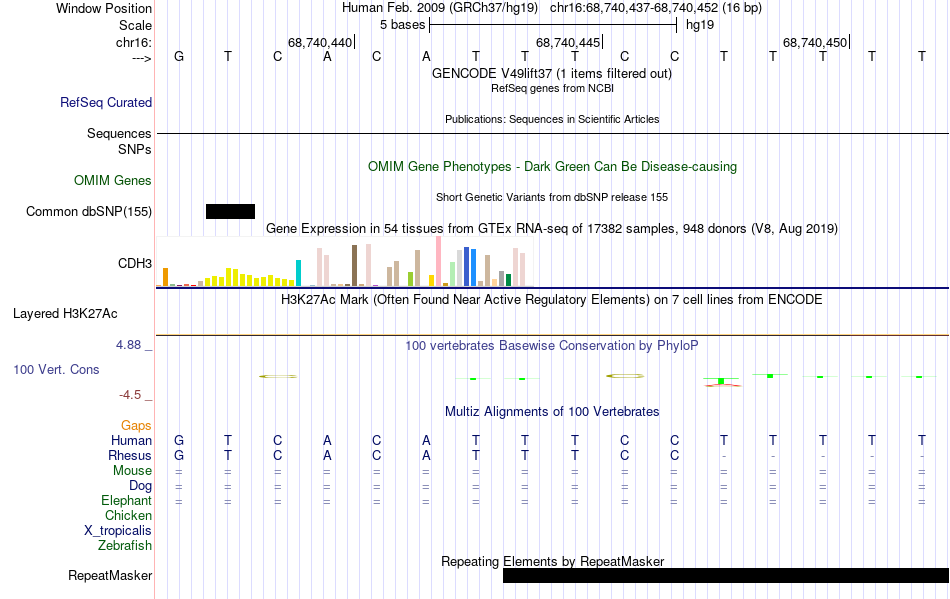Screen dimensions: 950x599
Task: Click the 68,740,445 ruler position
Action: 568,42
